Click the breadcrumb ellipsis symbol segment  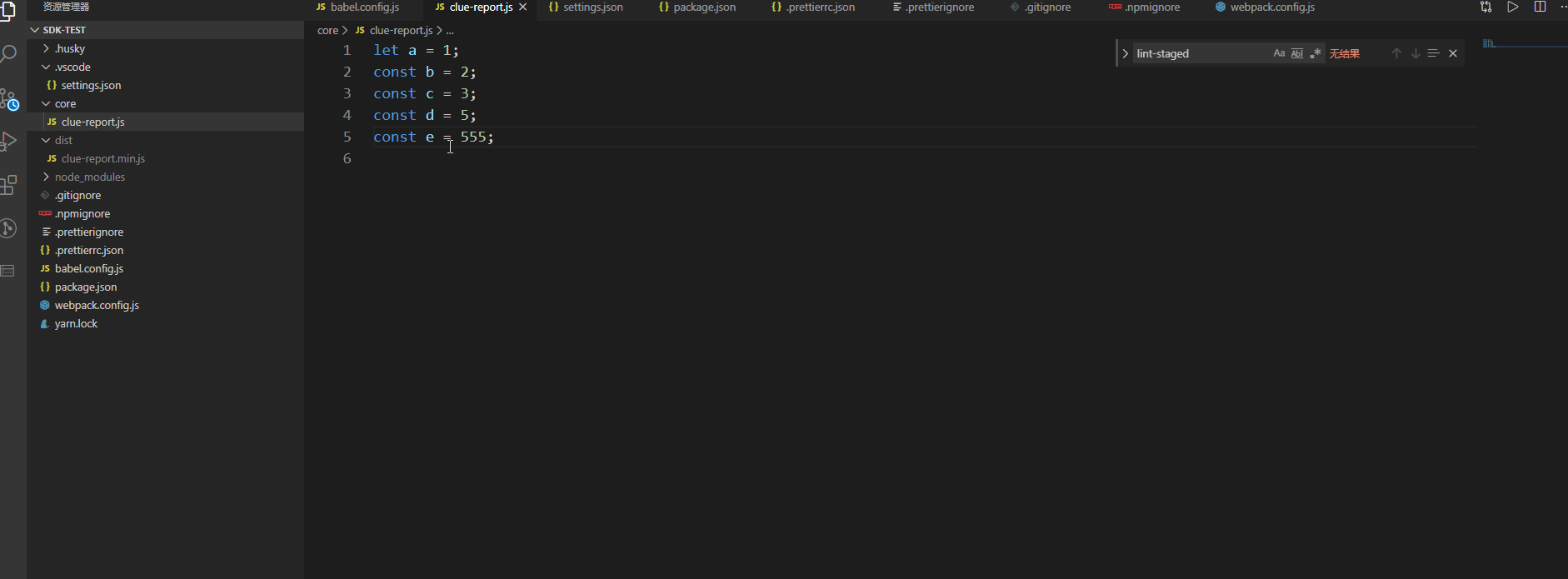pyautogui.click(x=450, y=30)
